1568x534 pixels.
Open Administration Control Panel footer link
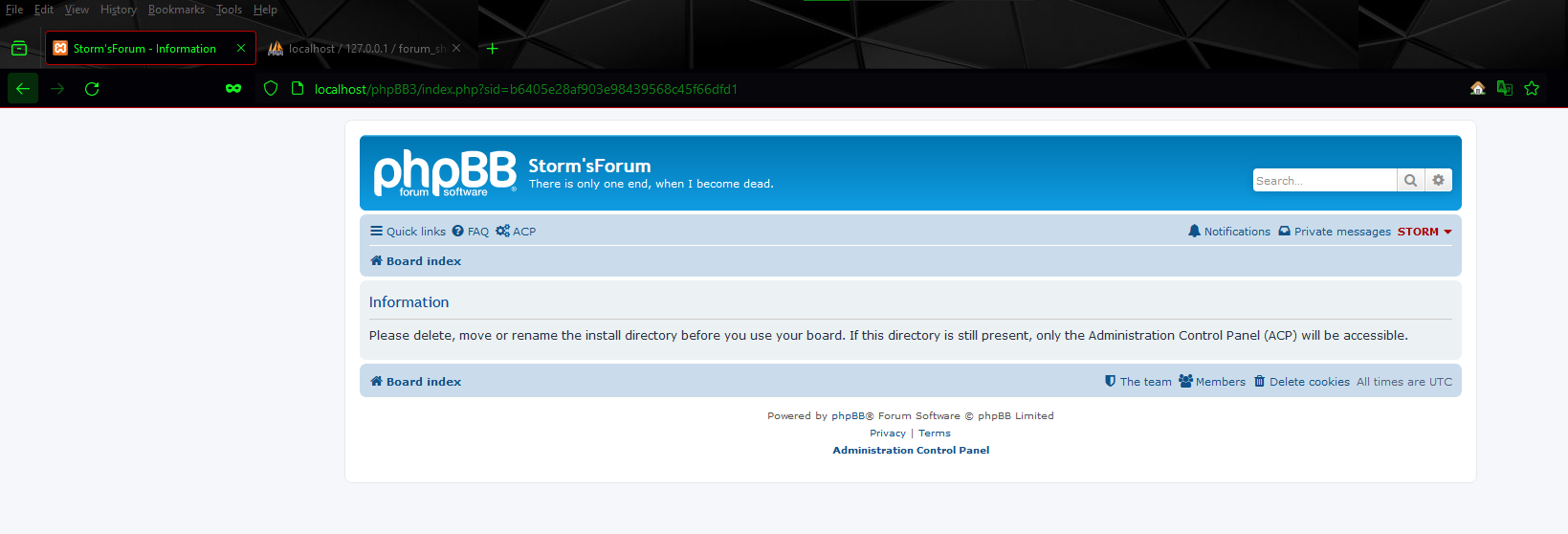pyautogui.click(x=911, y=451)
